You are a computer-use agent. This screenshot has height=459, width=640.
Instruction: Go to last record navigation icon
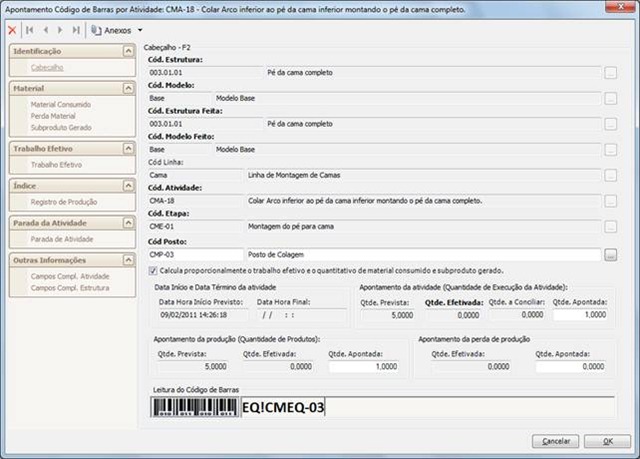76,30
